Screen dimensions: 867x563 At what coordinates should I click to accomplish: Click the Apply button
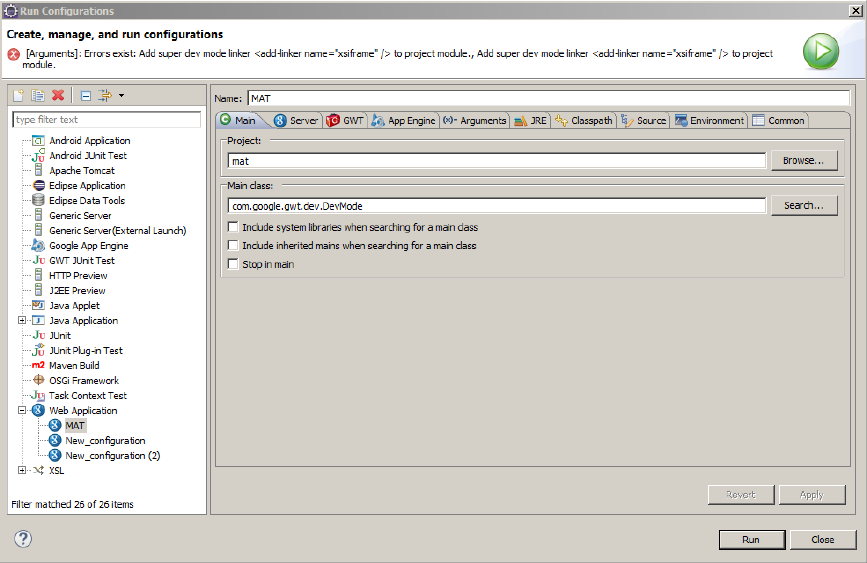(812, 494)
